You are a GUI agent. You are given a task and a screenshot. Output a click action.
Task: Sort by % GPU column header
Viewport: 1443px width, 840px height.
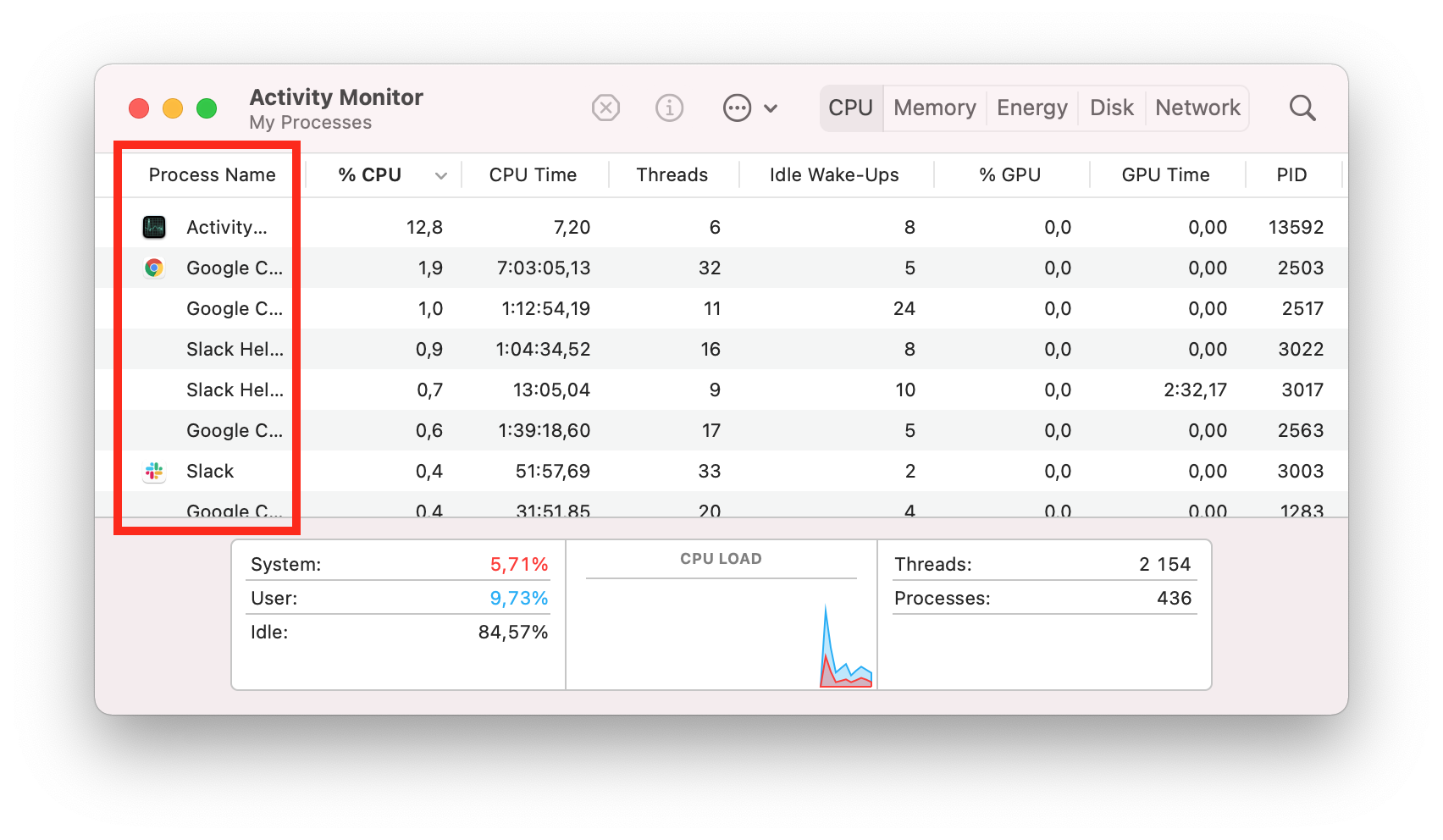pyautogui.click(x=1009, y=174)
